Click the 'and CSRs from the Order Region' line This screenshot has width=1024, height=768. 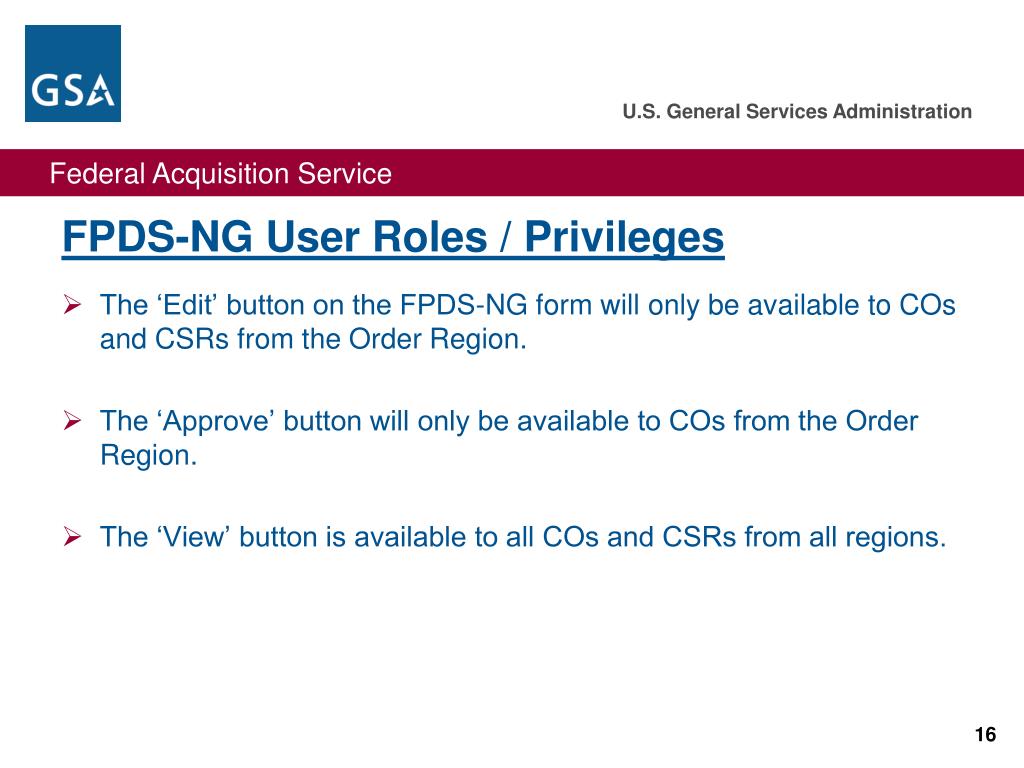(x=313, y=339)
